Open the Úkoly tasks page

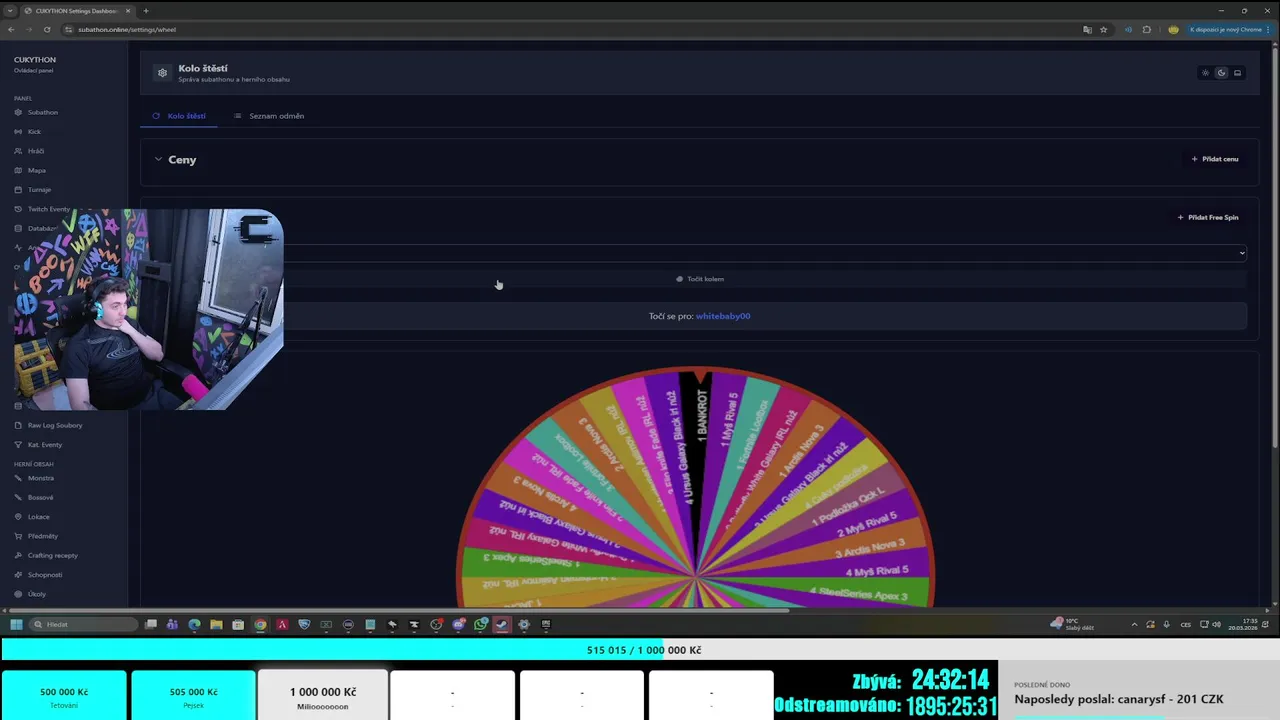pos(36,594)
